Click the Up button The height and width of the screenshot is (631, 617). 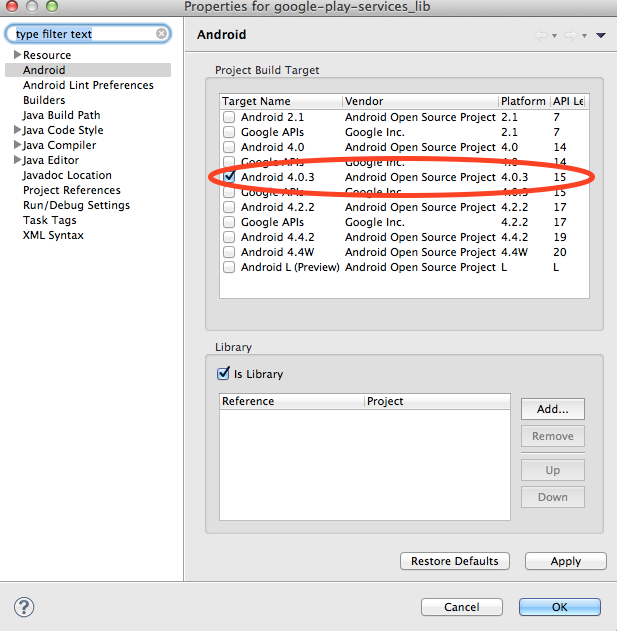pos(553,470)
